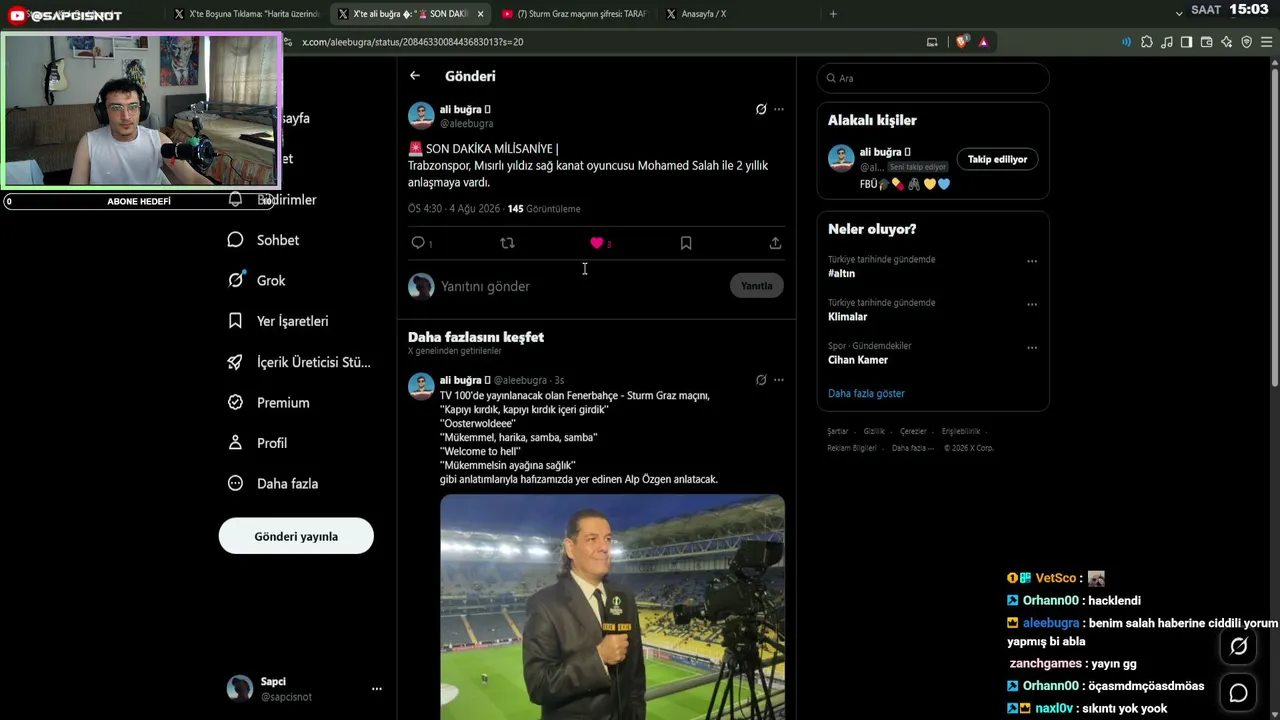Viewport: 1280px width, 720px height.
Task: Click the Brave Rewards triangle icon
Action: coord(984,42)
